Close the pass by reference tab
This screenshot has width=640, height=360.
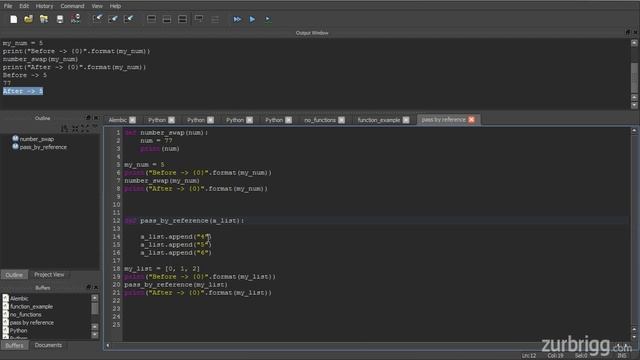(x=471, y=120)
